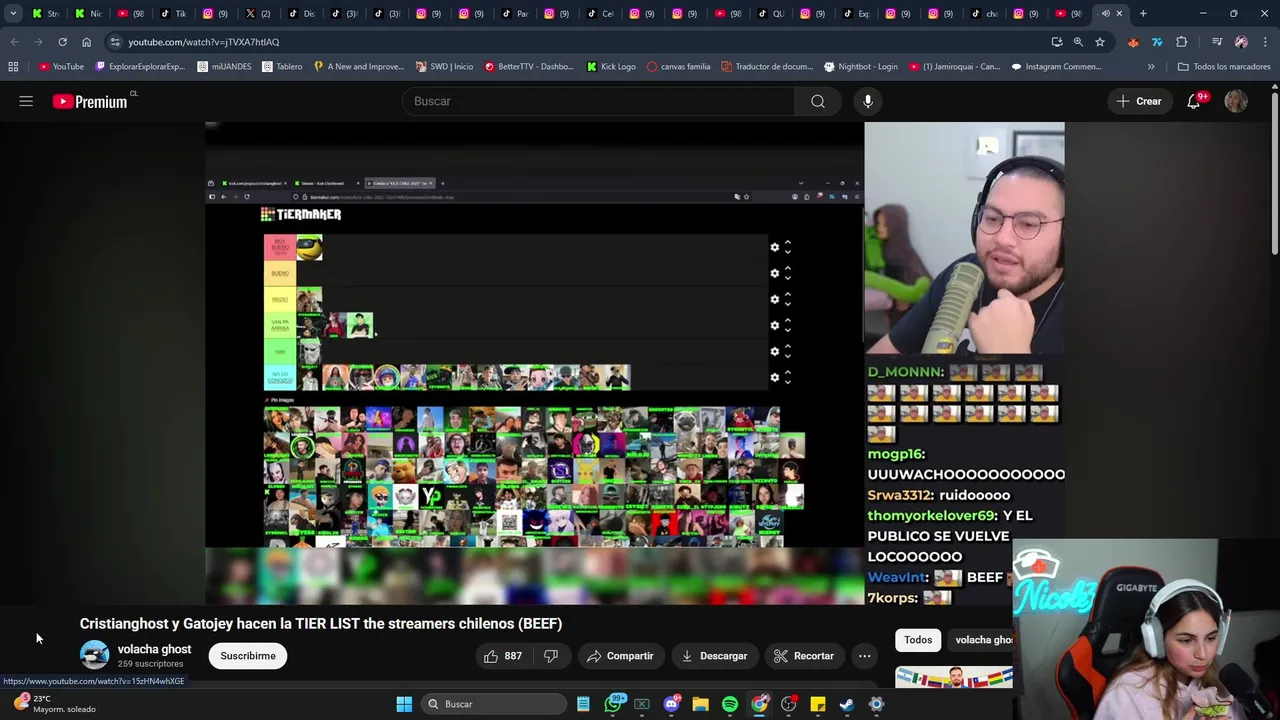
Task: Select the volacha ghost filter chip
Action: (x=983, y=640)
